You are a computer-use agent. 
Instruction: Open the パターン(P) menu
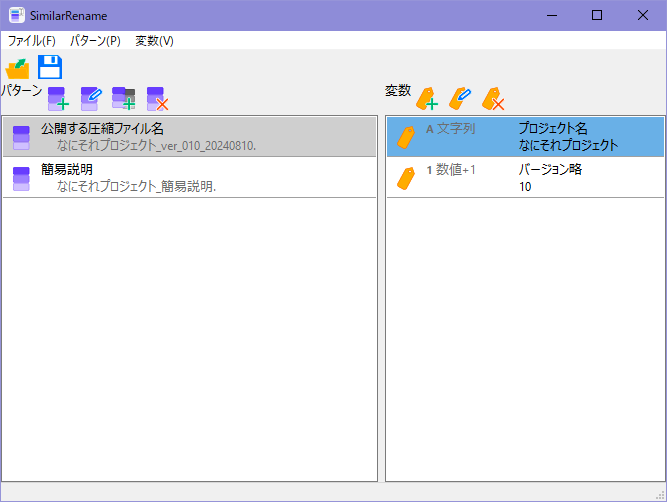click(95, 41)
